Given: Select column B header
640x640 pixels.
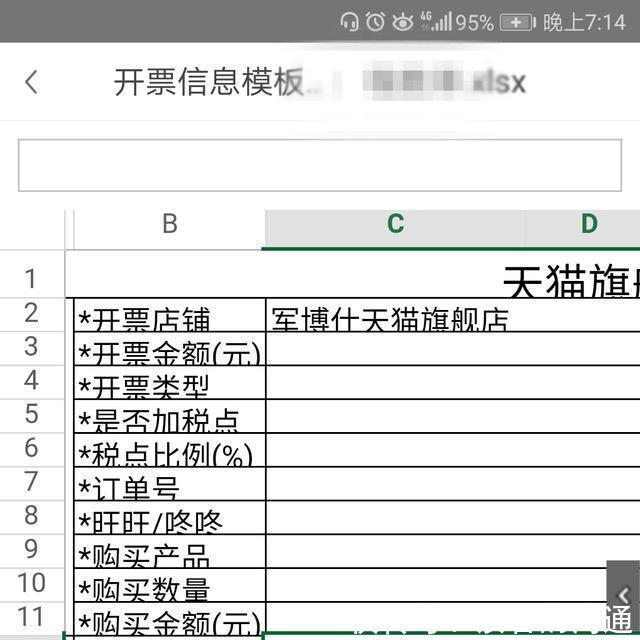Looking at the screenshot, I should pyautogui.click(x=169, y=229).
